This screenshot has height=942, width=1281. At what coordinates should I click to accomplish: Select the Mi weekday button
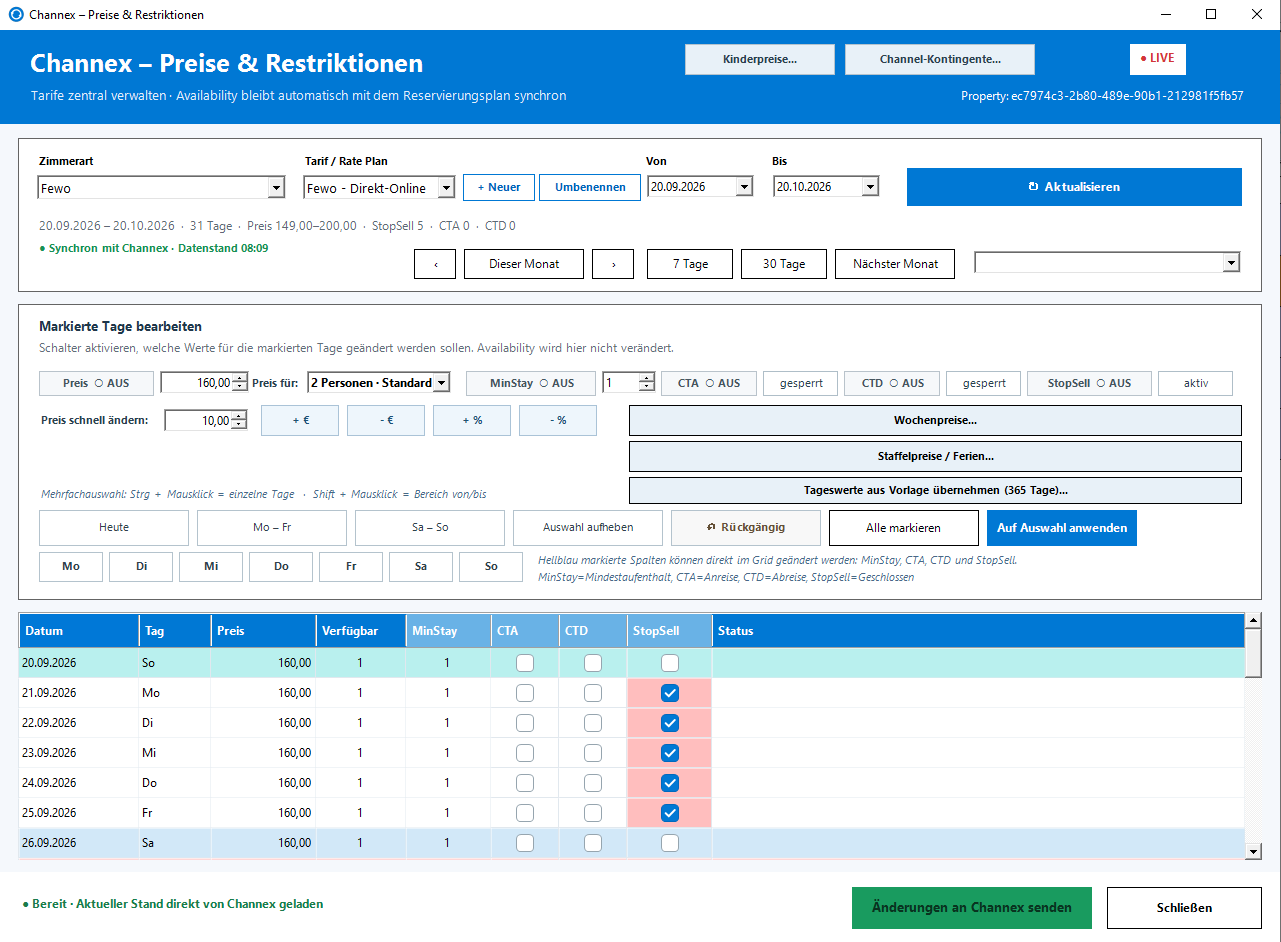[211, 566]
